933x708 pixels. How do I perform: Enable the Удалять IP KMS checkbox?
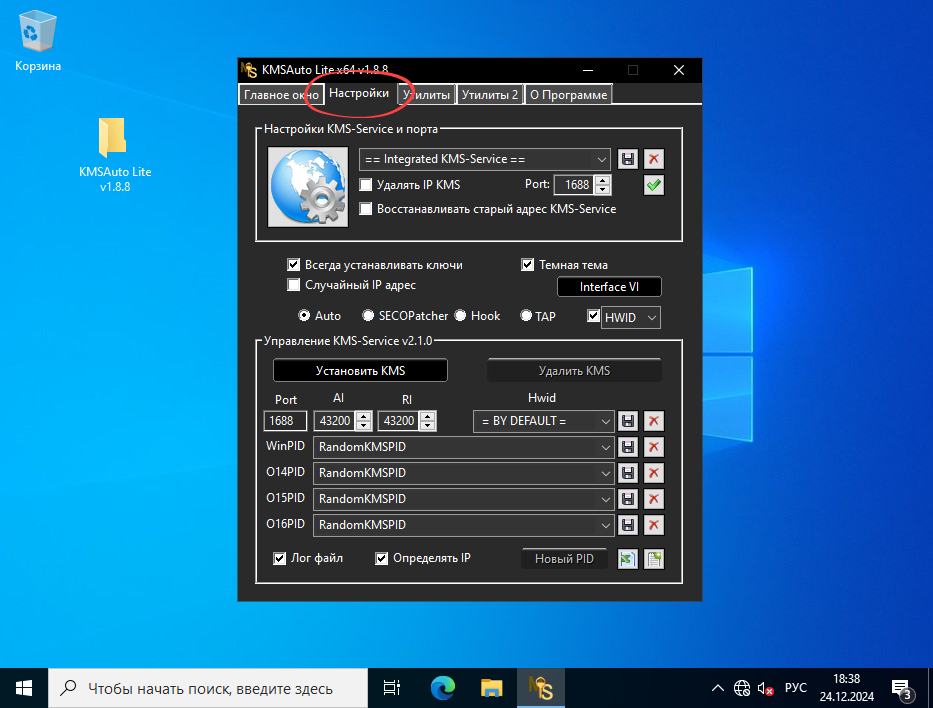point(366,185)
